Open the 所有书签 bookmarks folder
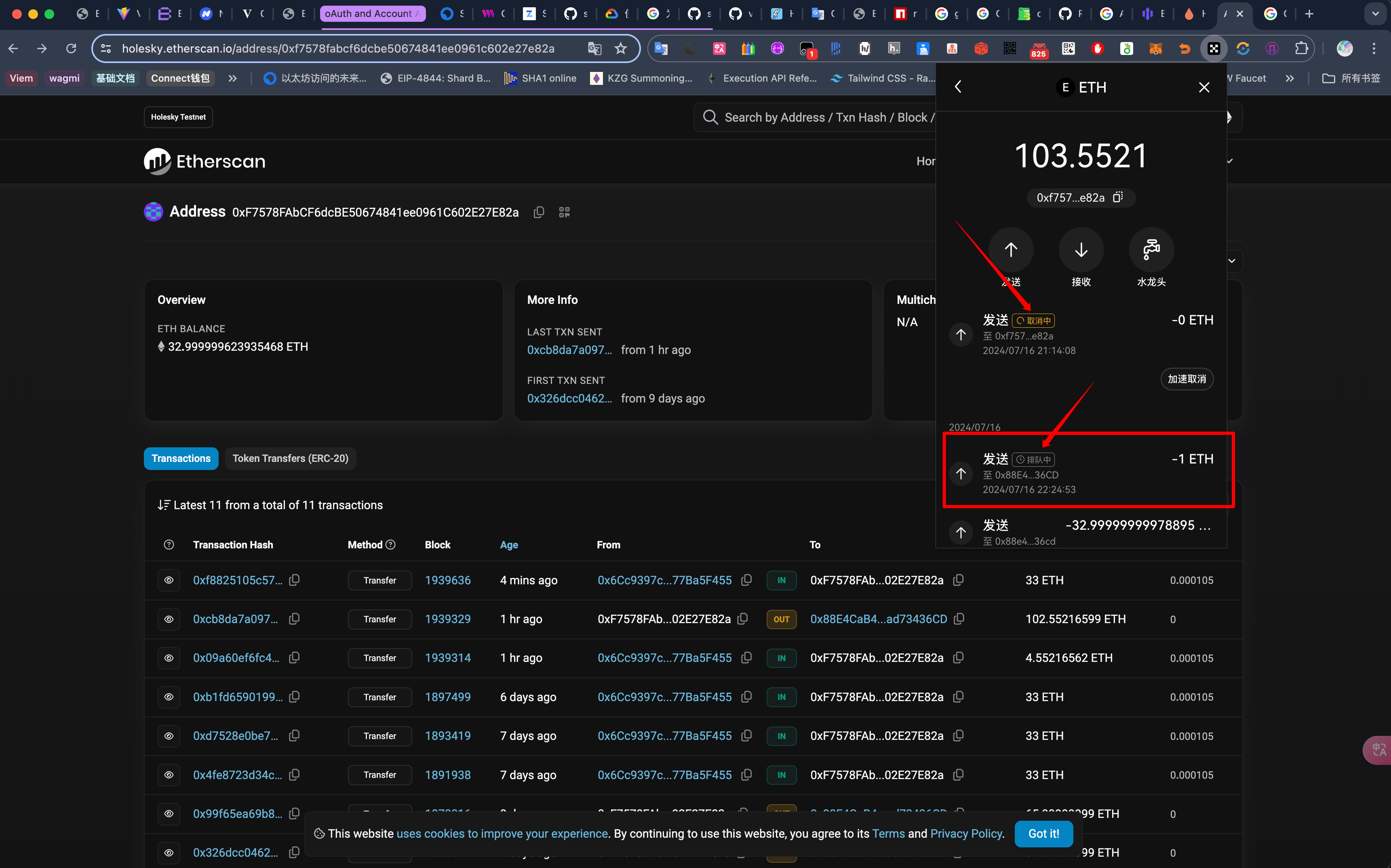The image size is (1391, 868). pos(1351,78)
